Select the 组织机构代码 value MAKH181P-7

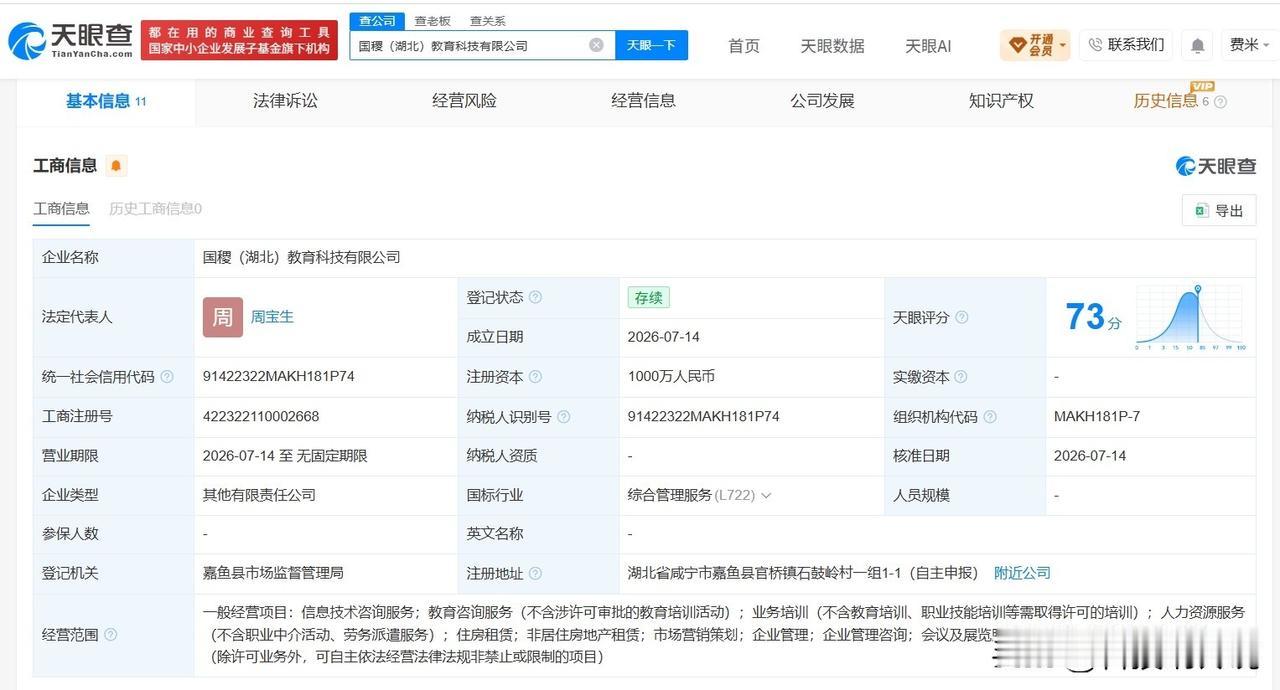pyautogui.click(x=1097, y=416)
